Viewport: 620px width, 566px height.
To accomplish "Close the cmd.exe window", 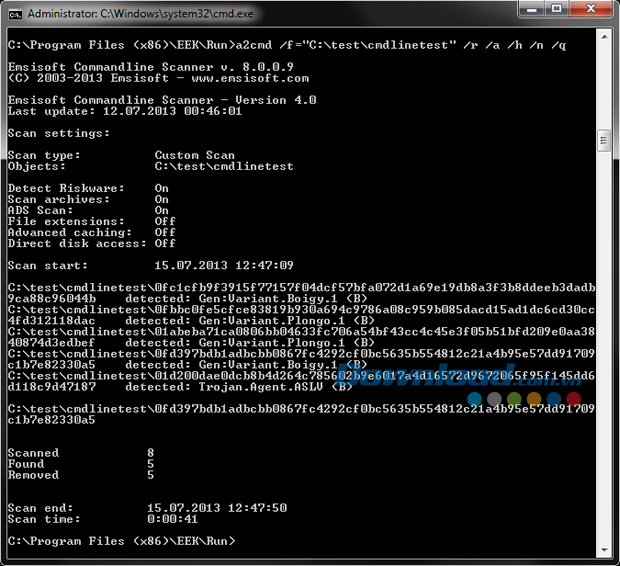I will tap(591, 9).
